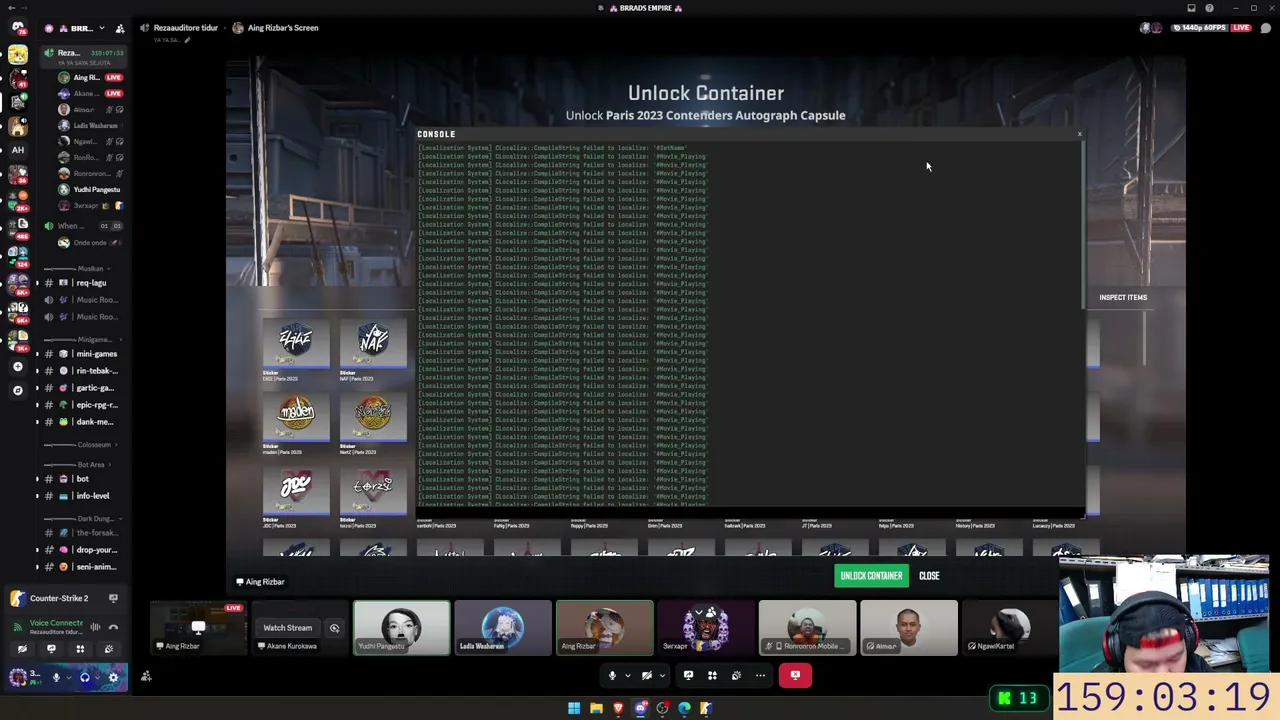
Task: Click Watch Stream for Akane Kurokawa
Action: (288, 628)
